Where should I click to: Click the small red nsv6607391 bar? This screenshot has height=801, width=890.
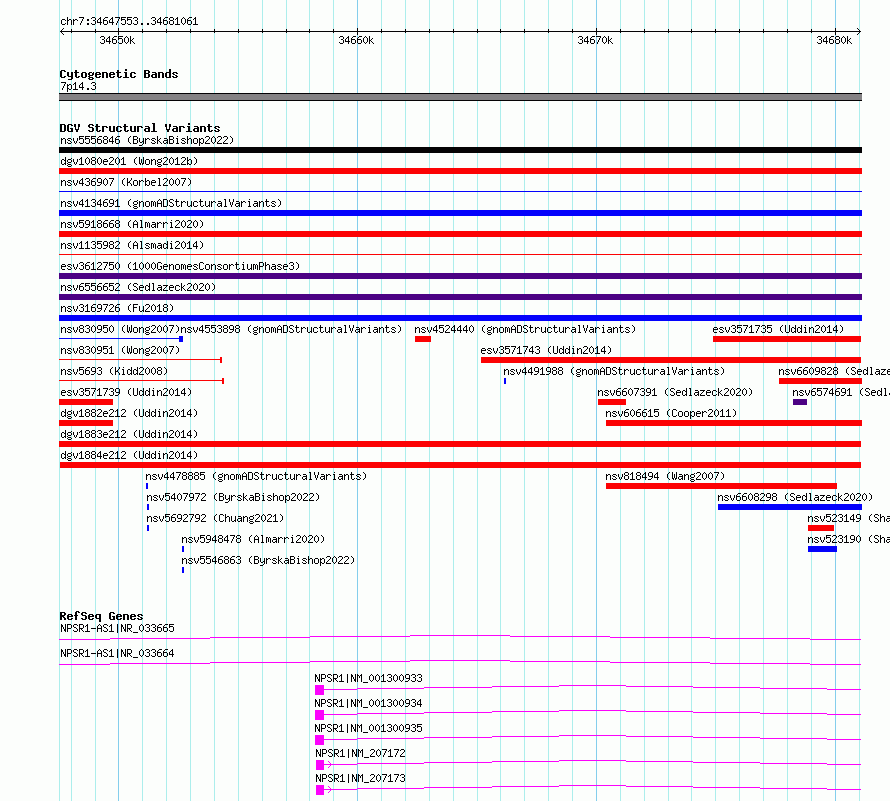click(x=612, y=402)
